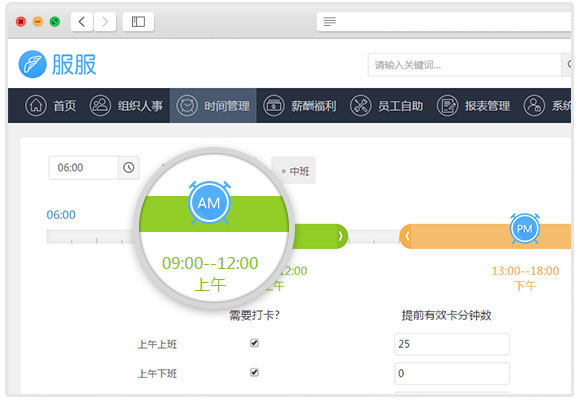This screenshot has width=580, height=400.
Task: Click the 报表管理 report icon
Action: [448, 105]
